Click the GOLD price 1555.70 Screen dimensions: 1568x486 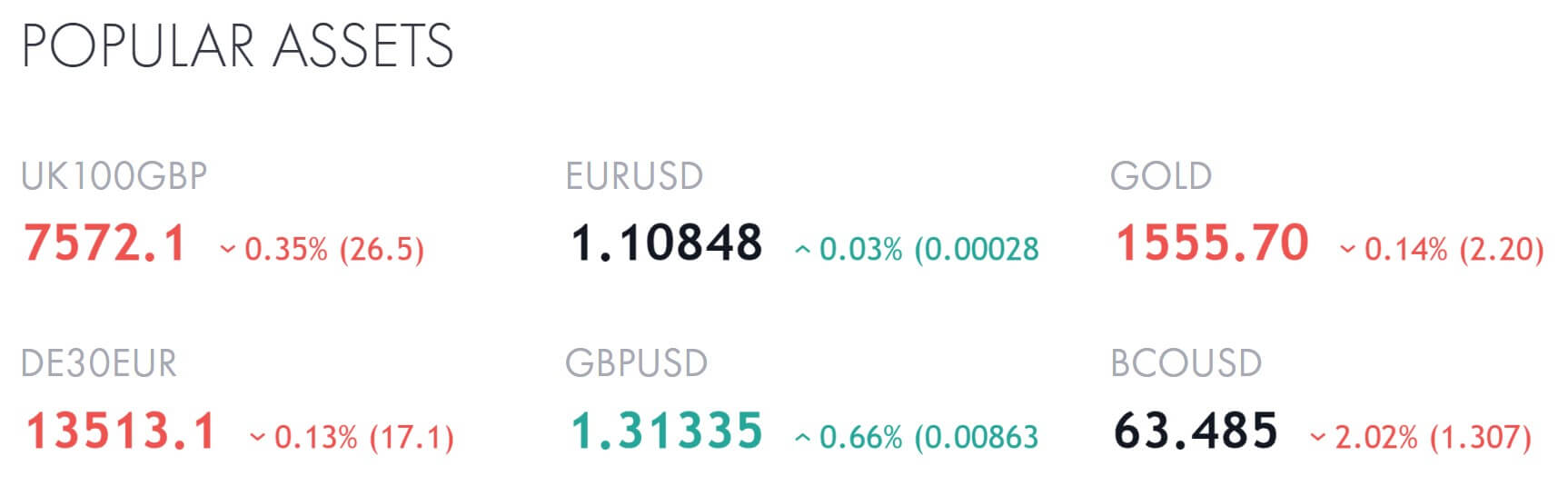1212,244
